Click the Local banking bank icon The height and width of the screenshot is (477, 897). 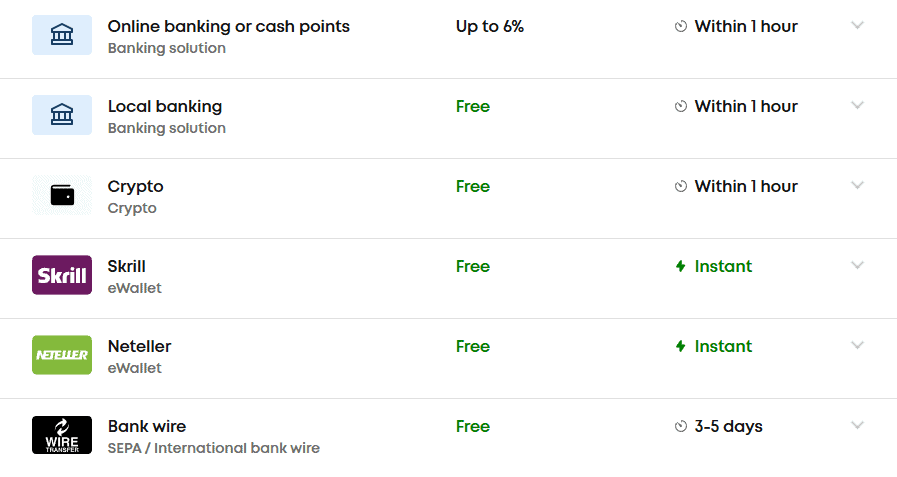[62, 116]
